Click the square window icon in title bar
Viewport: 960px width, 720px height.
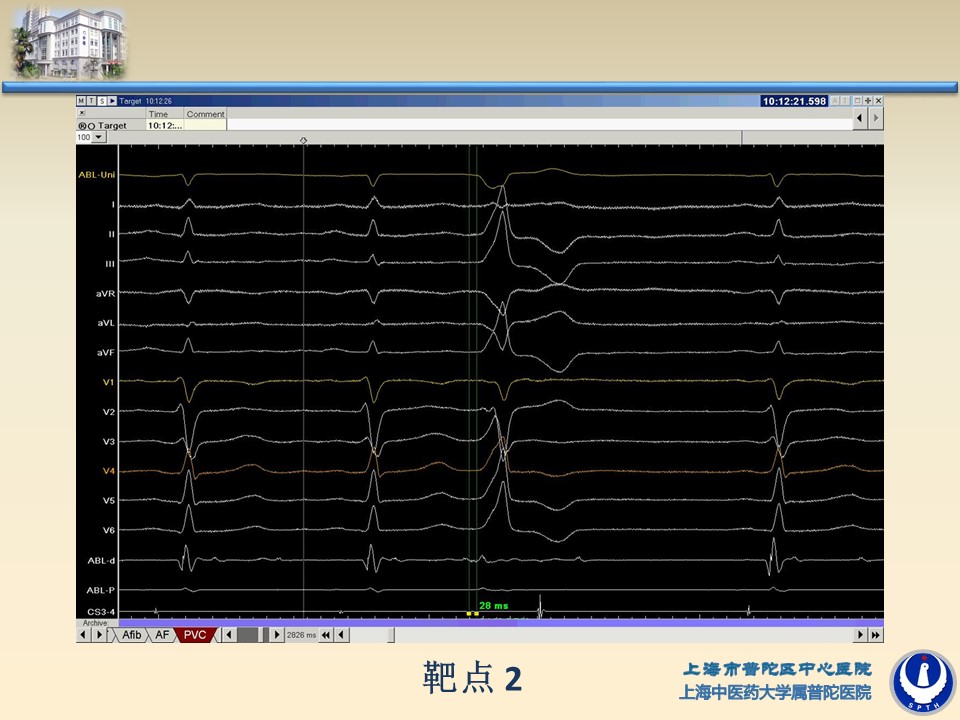(x=858, y=101)
